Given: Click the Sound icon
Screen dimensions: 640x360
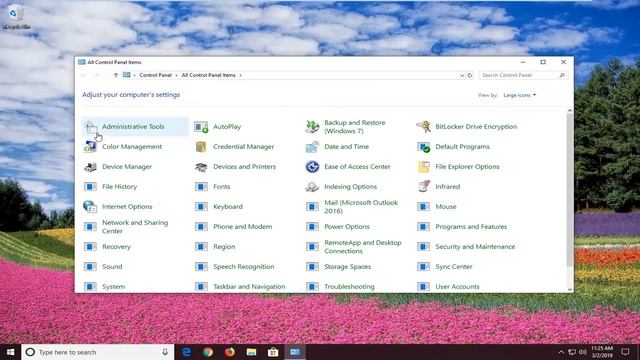Looking at the screenshot, I should coord(90,267).
